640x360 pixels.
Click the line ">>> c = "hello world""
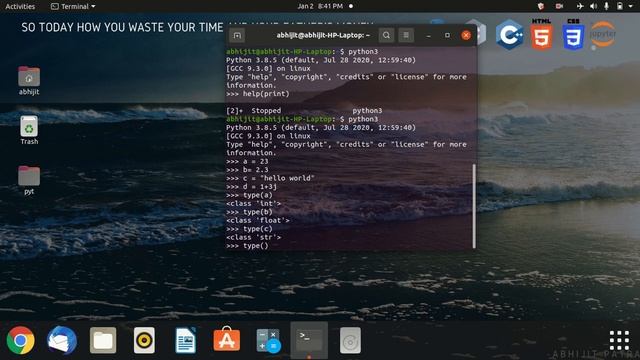coord(271,178)
